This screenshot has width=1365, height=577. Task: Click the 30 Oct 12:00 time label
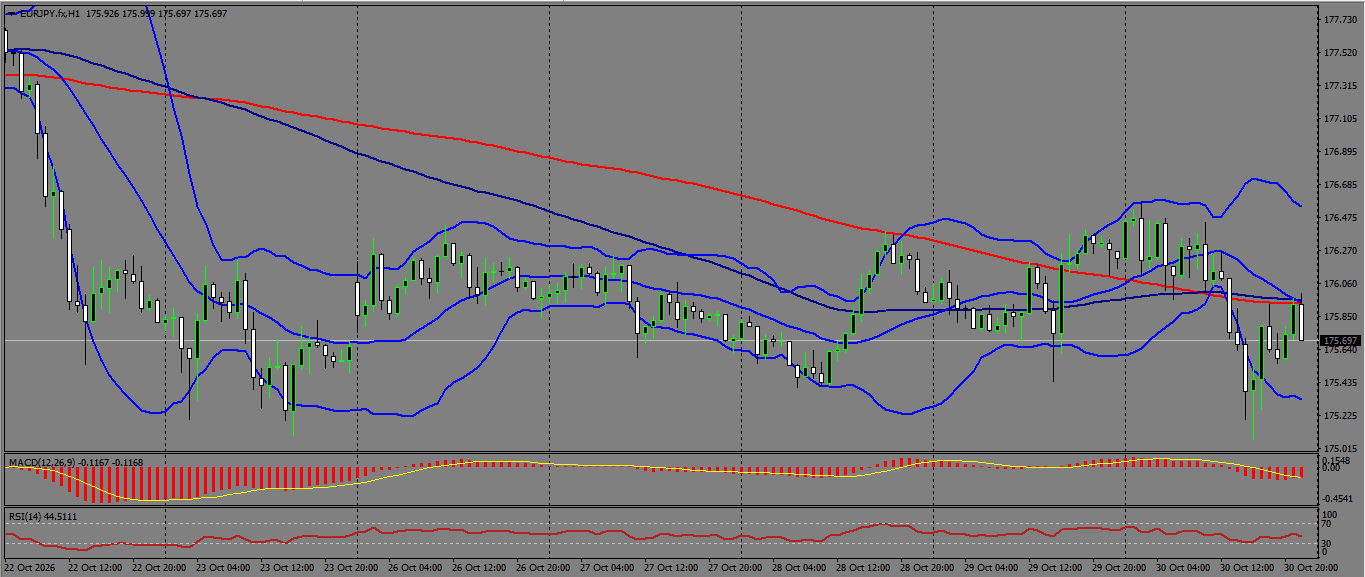pos(1248,567)
